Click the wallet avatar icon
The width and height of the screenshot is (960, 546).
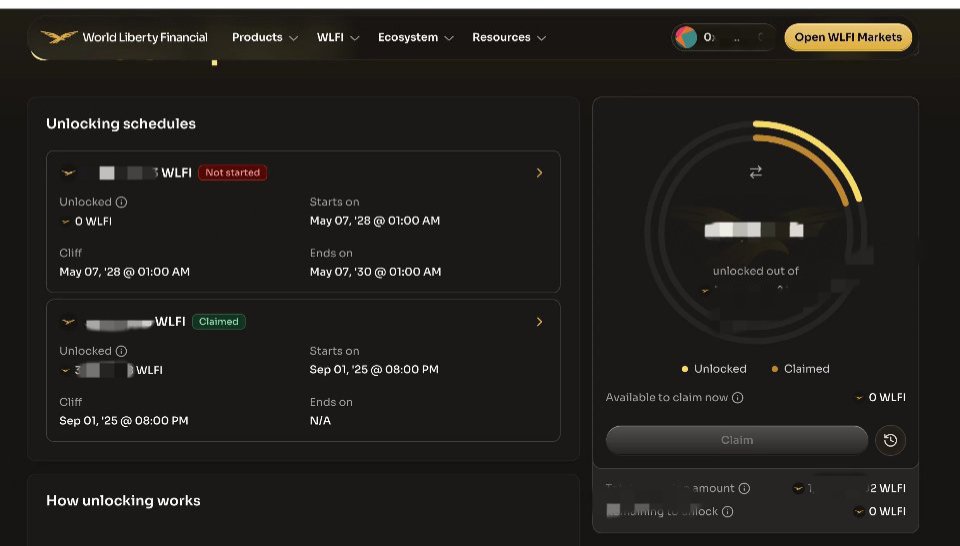(x=686, y=37)
